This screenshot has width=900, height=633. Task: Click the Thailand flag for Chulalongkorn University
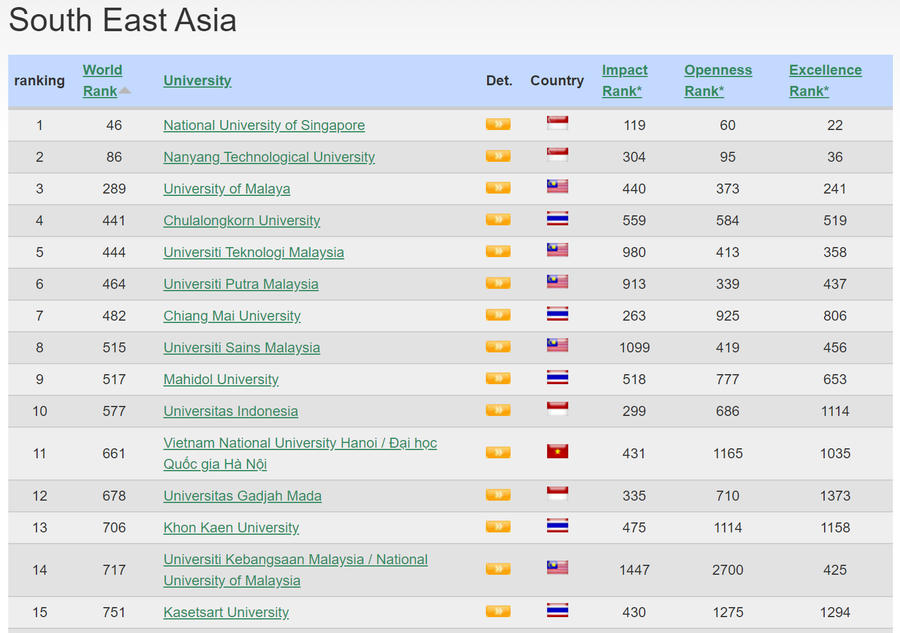557,218
